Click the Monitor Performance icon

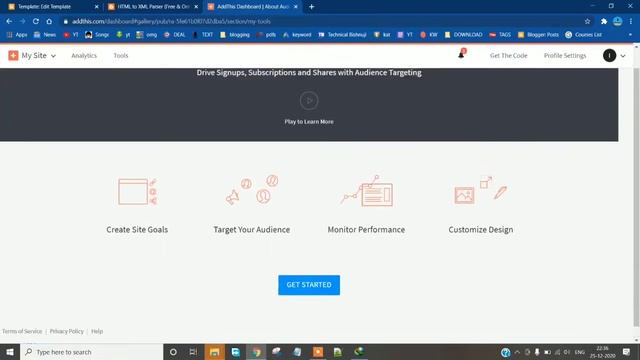click(367, 191)
